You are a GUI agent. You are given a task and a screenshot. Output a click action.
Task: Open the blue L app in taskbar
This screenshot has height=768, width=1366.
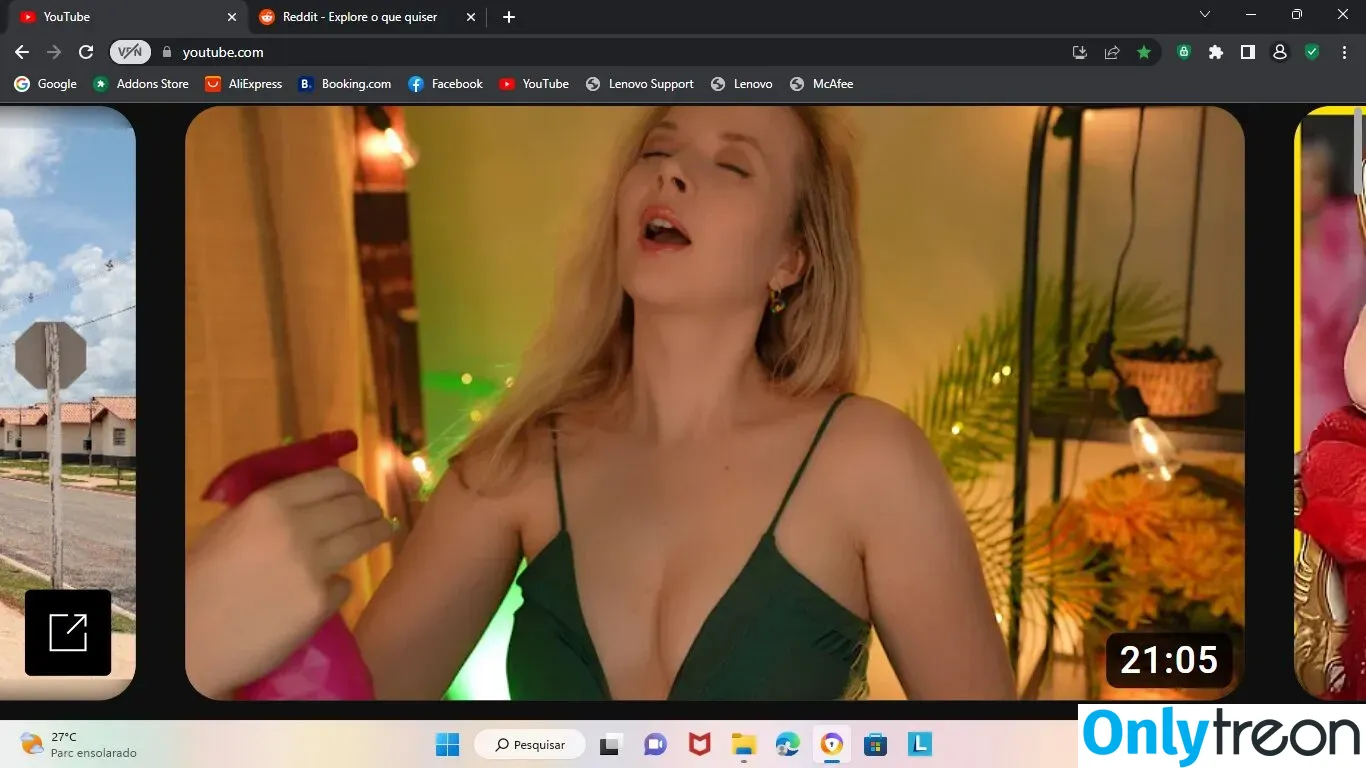click(x=920, y=744)
